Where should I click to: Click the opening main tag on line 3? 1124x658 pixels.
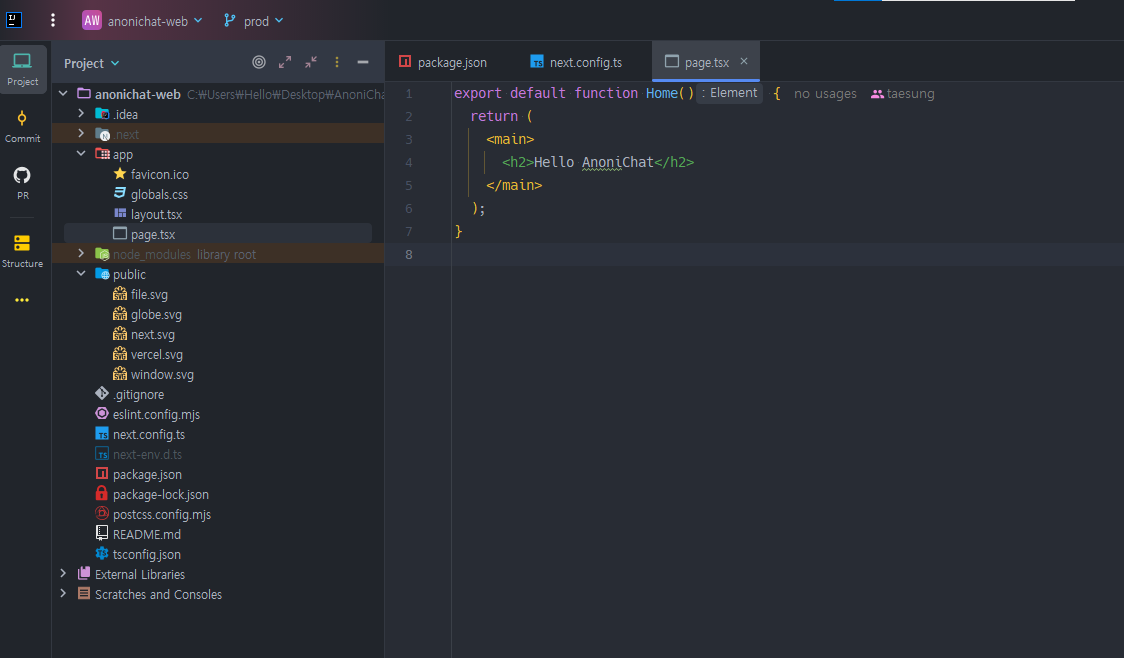click(510, 139)
